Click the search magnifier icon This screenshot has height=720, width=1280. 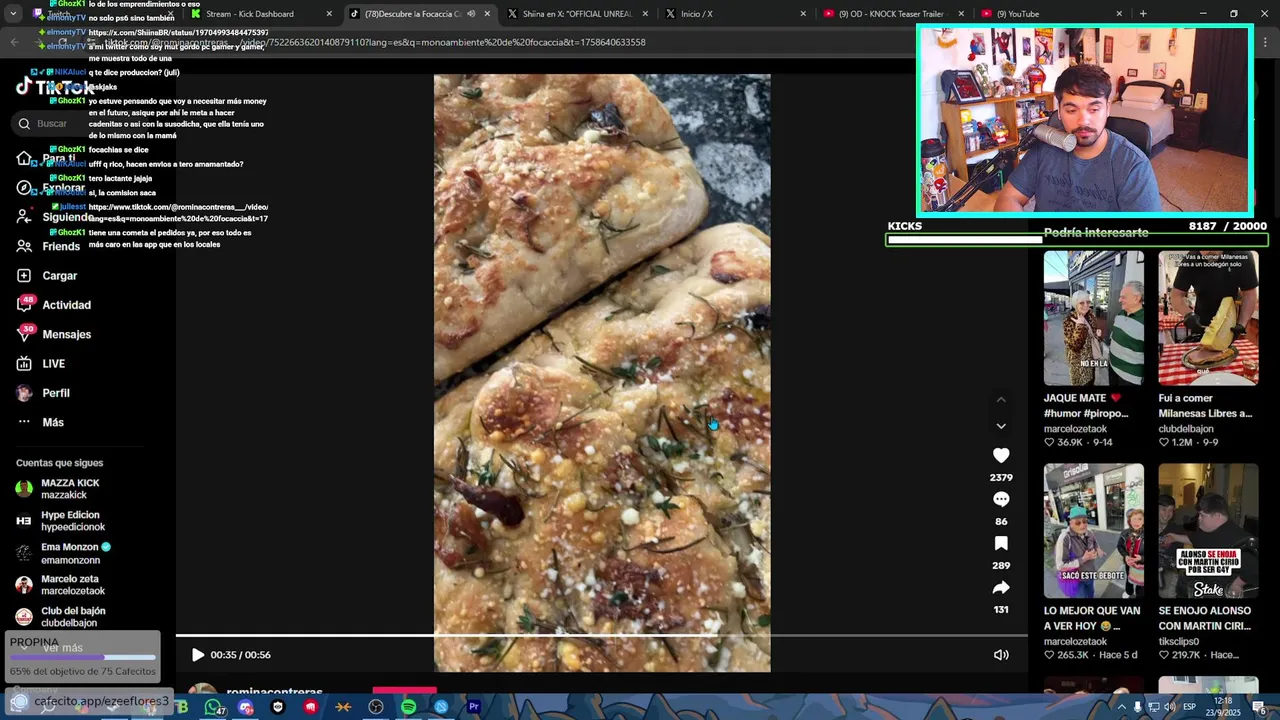tap(24, 123)
